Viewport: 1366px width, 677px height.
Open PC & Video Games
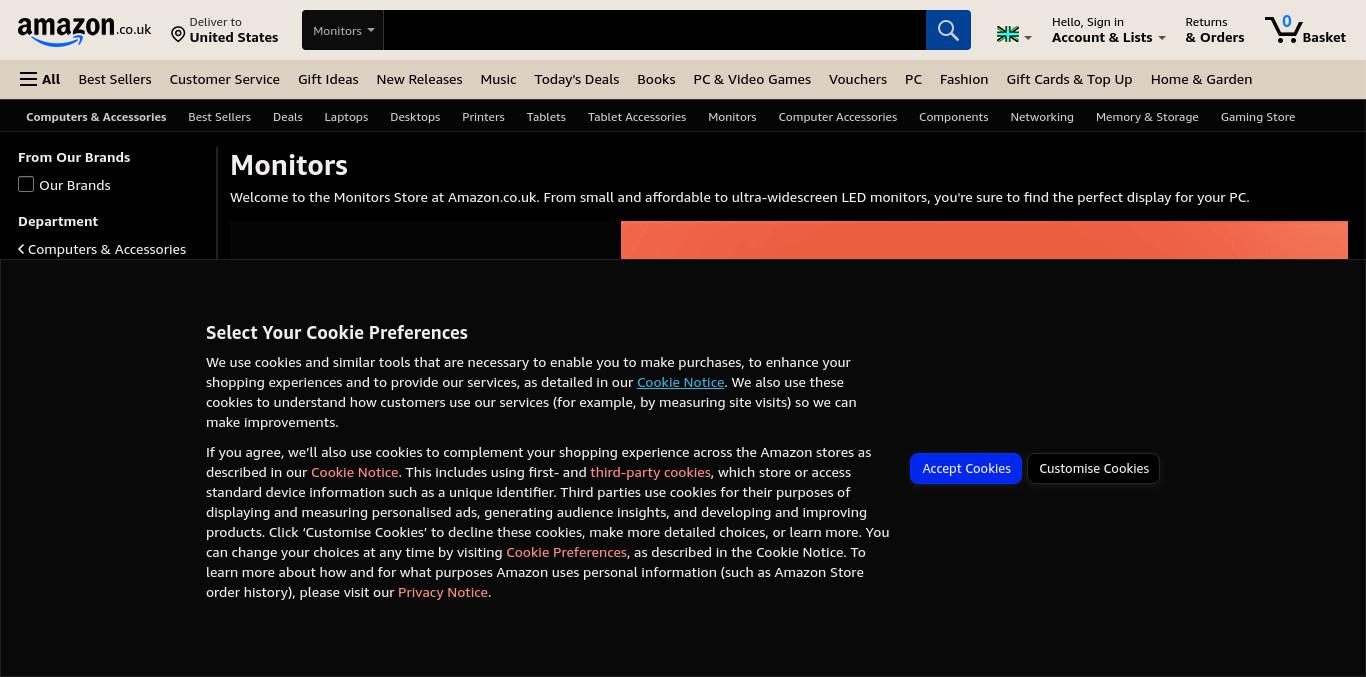(752, 79)
